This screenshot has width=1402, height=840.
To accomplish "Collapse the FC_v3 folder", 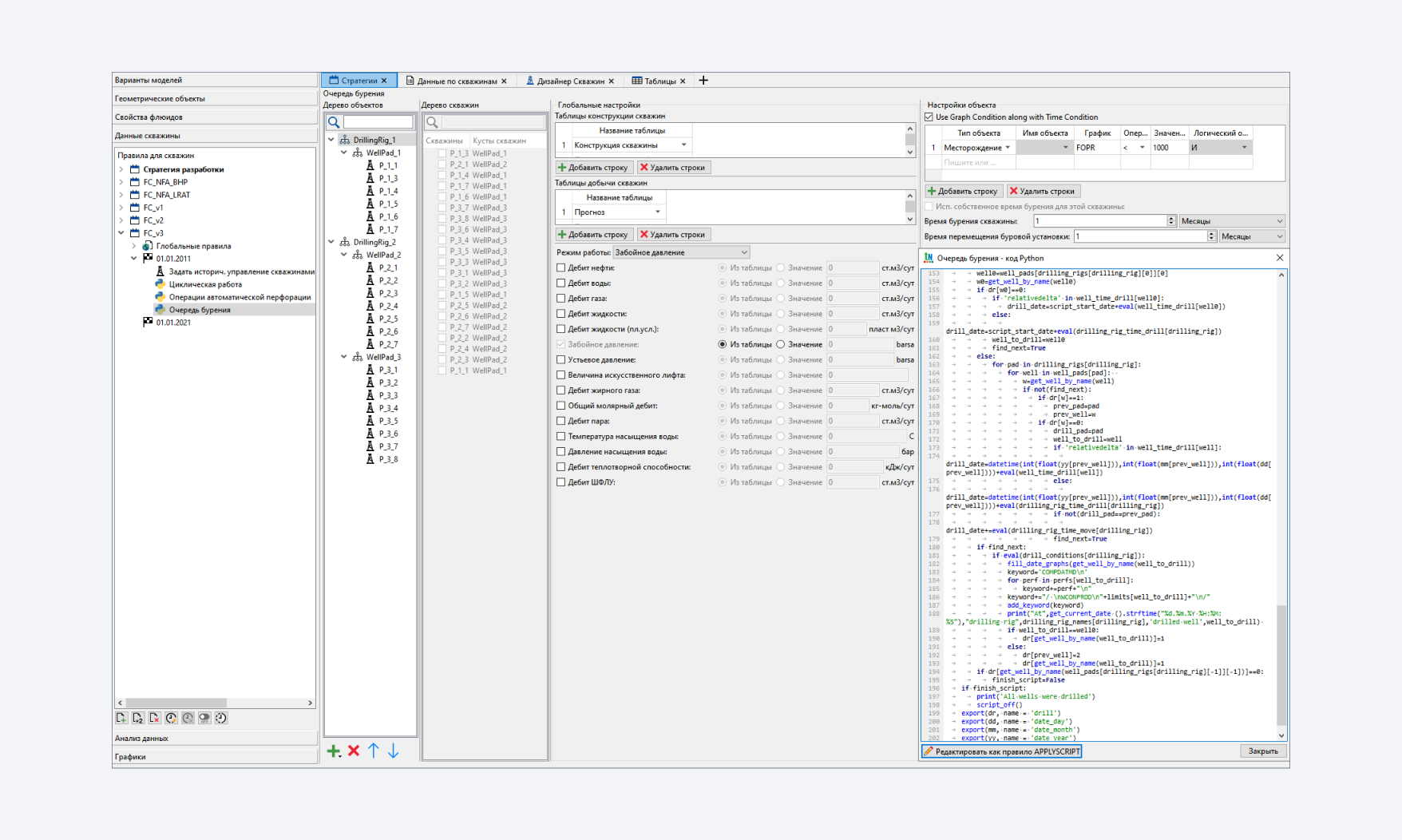I will (x=121, y=233).
